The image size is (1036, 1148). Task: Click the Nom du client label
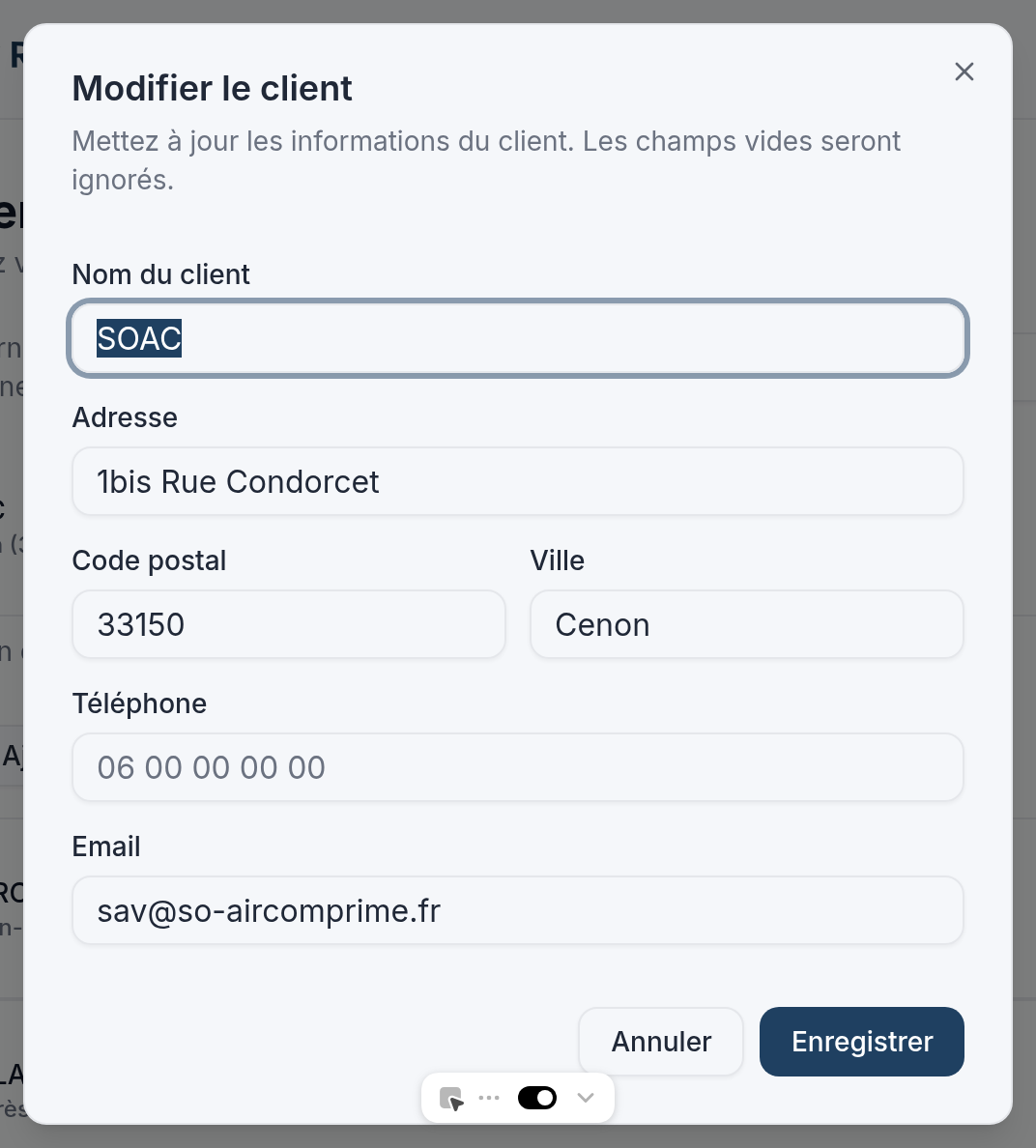click(x=161, y=274)
